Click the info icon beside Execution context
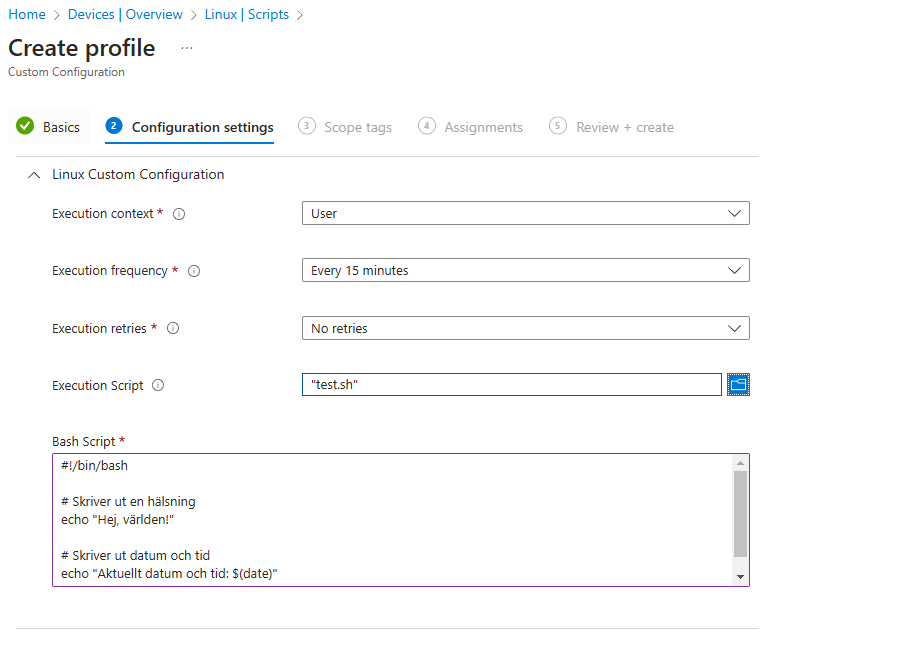This screenshot has width=901, height=662. click(x=180, y=214)
